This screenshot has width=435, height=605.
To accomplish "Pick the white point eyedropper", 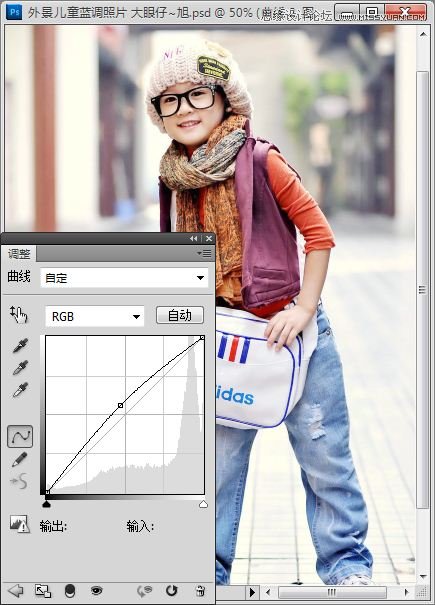I will pyautogui.click(x=20, y=390).
